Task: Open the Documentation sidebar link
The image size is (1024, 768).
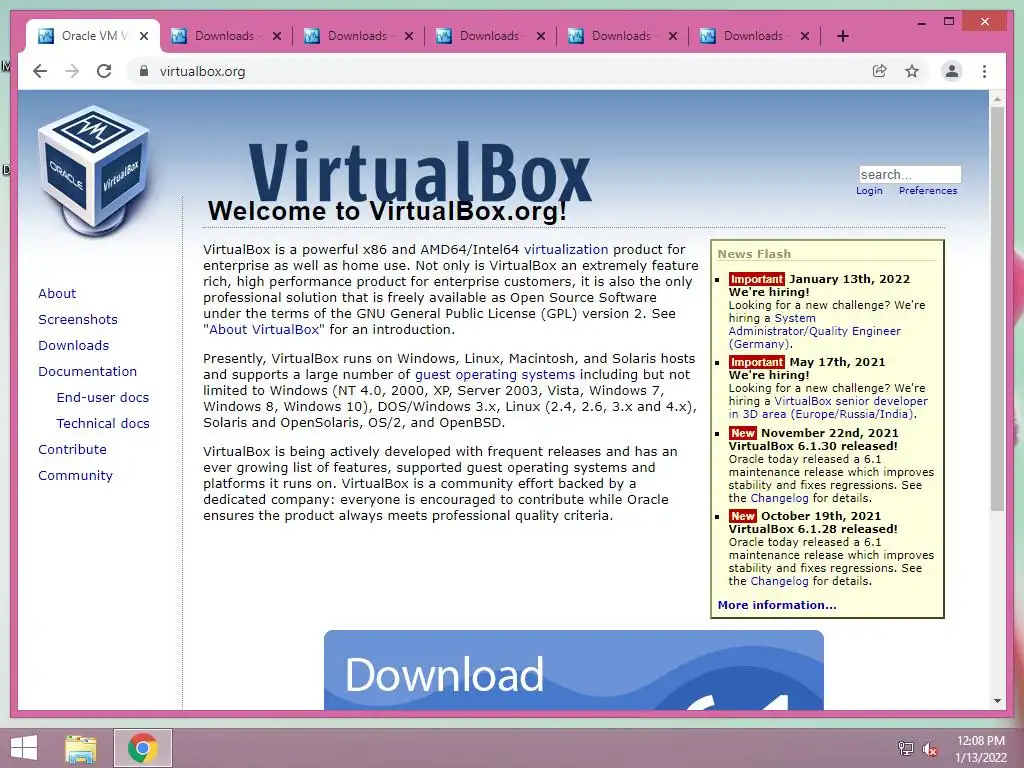Action: coord(88,372)
